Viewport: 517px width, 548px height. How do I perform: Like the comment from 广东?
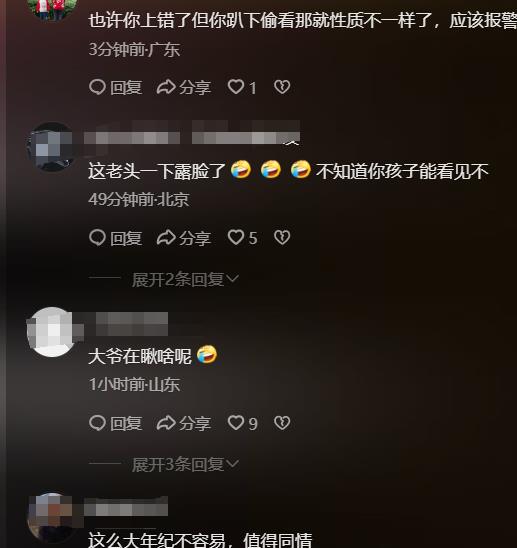tap(242, 87)
